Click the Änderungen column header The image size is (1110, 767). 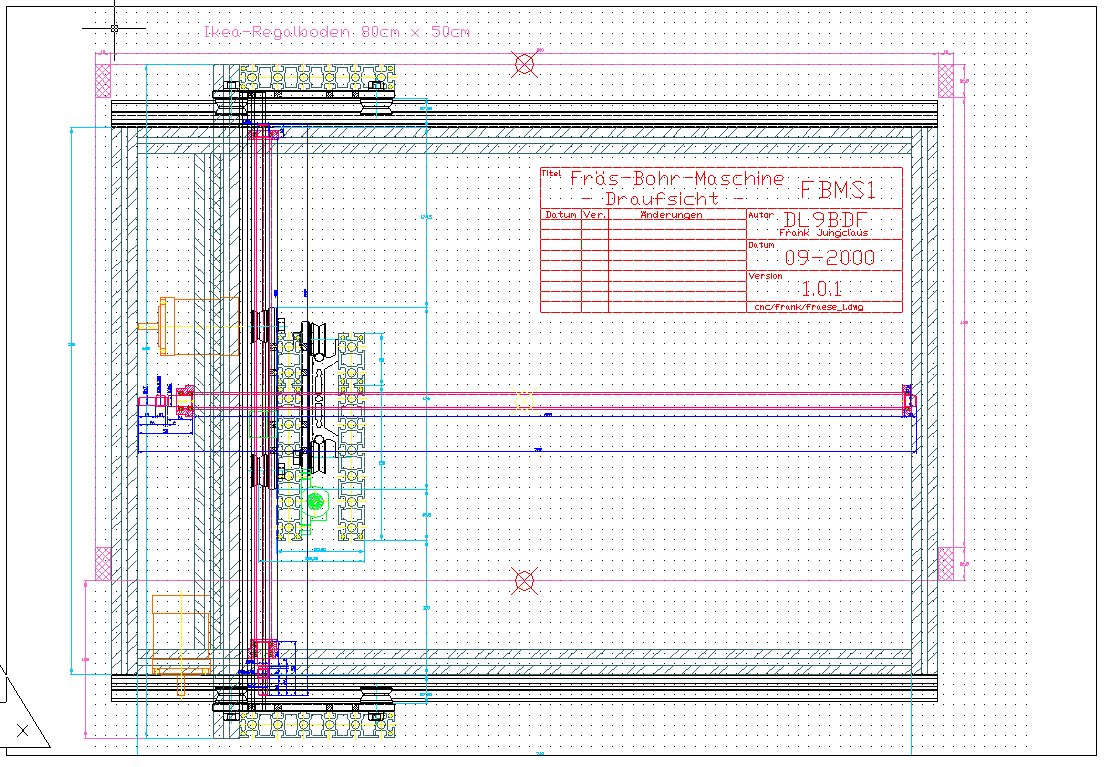click(671, 215)
